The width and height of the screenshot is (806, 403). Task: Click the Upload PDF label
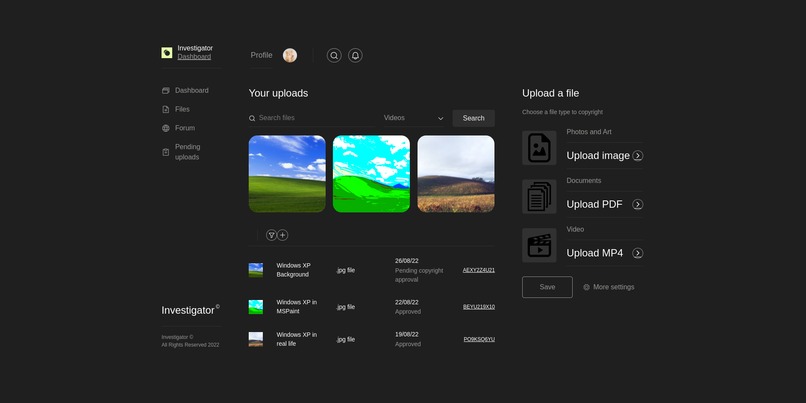(x=594, y=205)
